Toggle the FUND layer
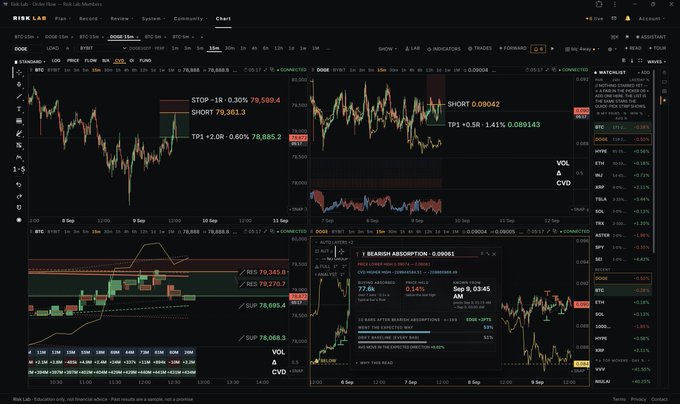This screenshot has height=404, width=680. [145, 61]
